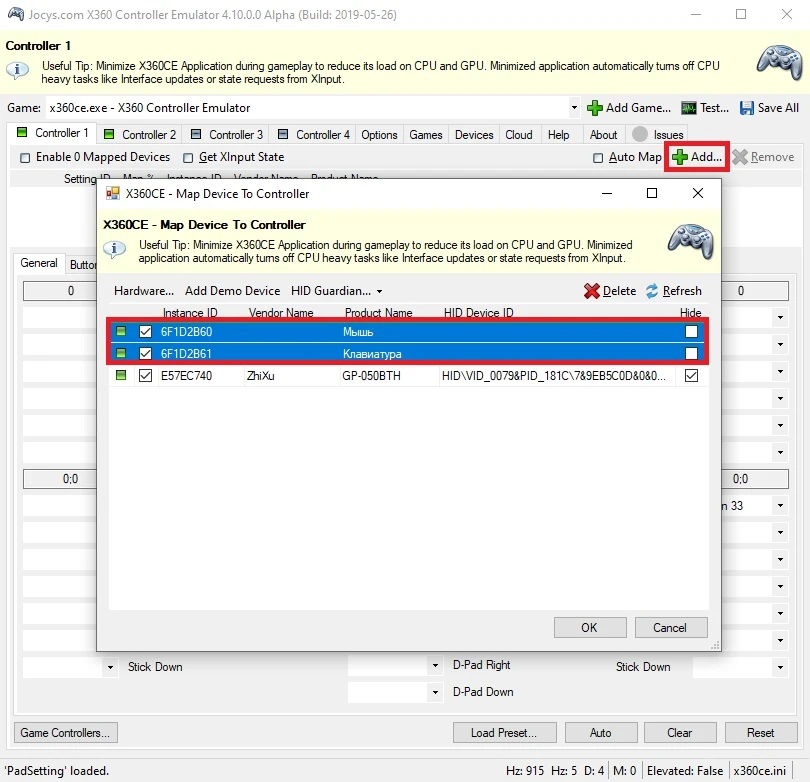This screenshot has height=782, width=810.
Task: Click the left 0;0 axis value field
Action: [x=60, y=479]
